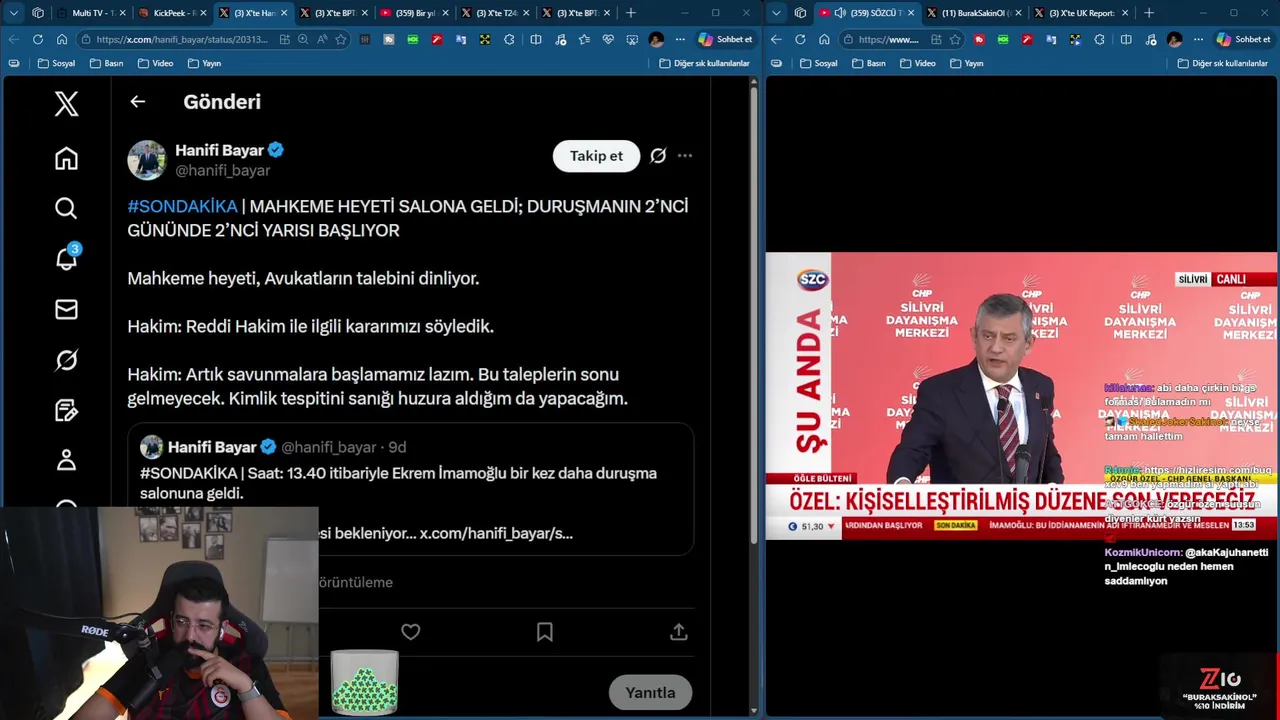
Task: Close the KickPeek tab
Action: (203, 13)
